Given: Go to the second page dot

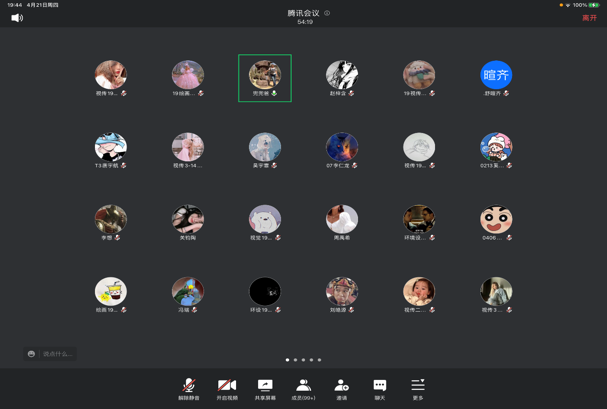Looking at the screenshot, I should [x=296, y=360].
